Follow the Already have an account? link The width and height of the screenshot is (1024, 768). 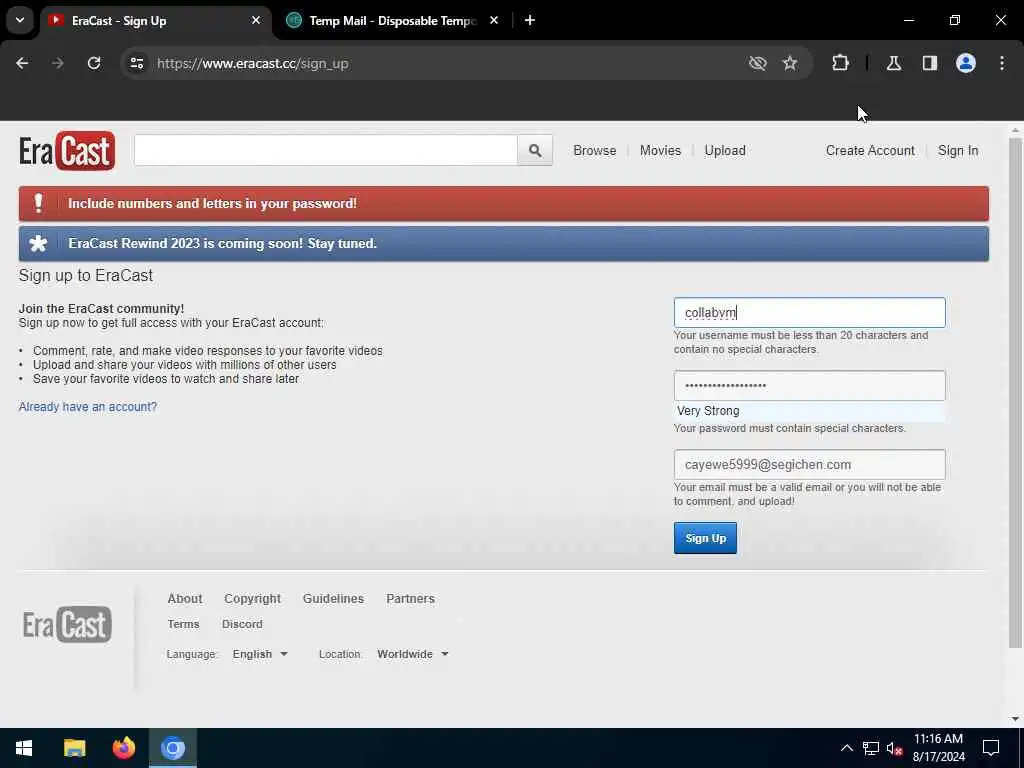(x=88, y=407)
